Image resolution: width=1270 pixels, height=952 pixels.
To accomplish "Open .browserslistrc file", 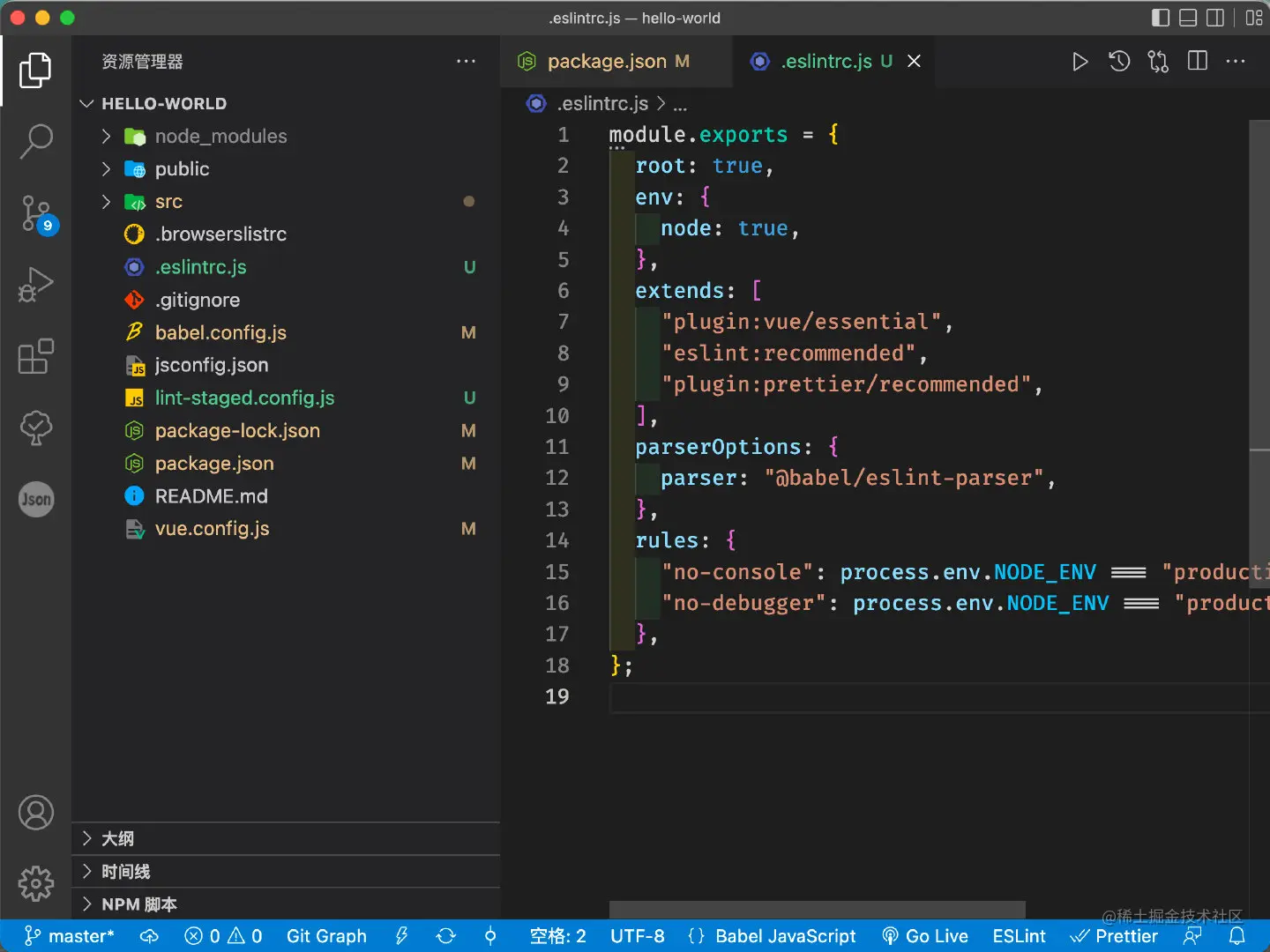I will [286, 234].
